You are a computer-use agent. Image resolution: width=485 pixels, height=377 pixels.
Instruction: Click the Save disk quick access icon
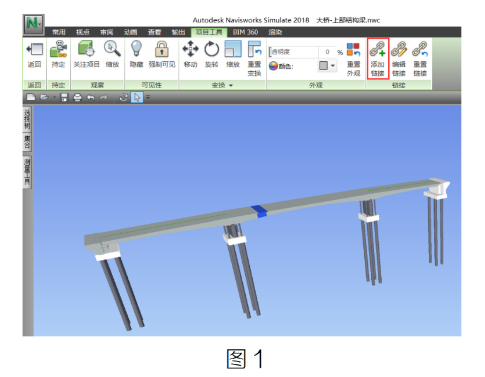[x=64, y=97]
